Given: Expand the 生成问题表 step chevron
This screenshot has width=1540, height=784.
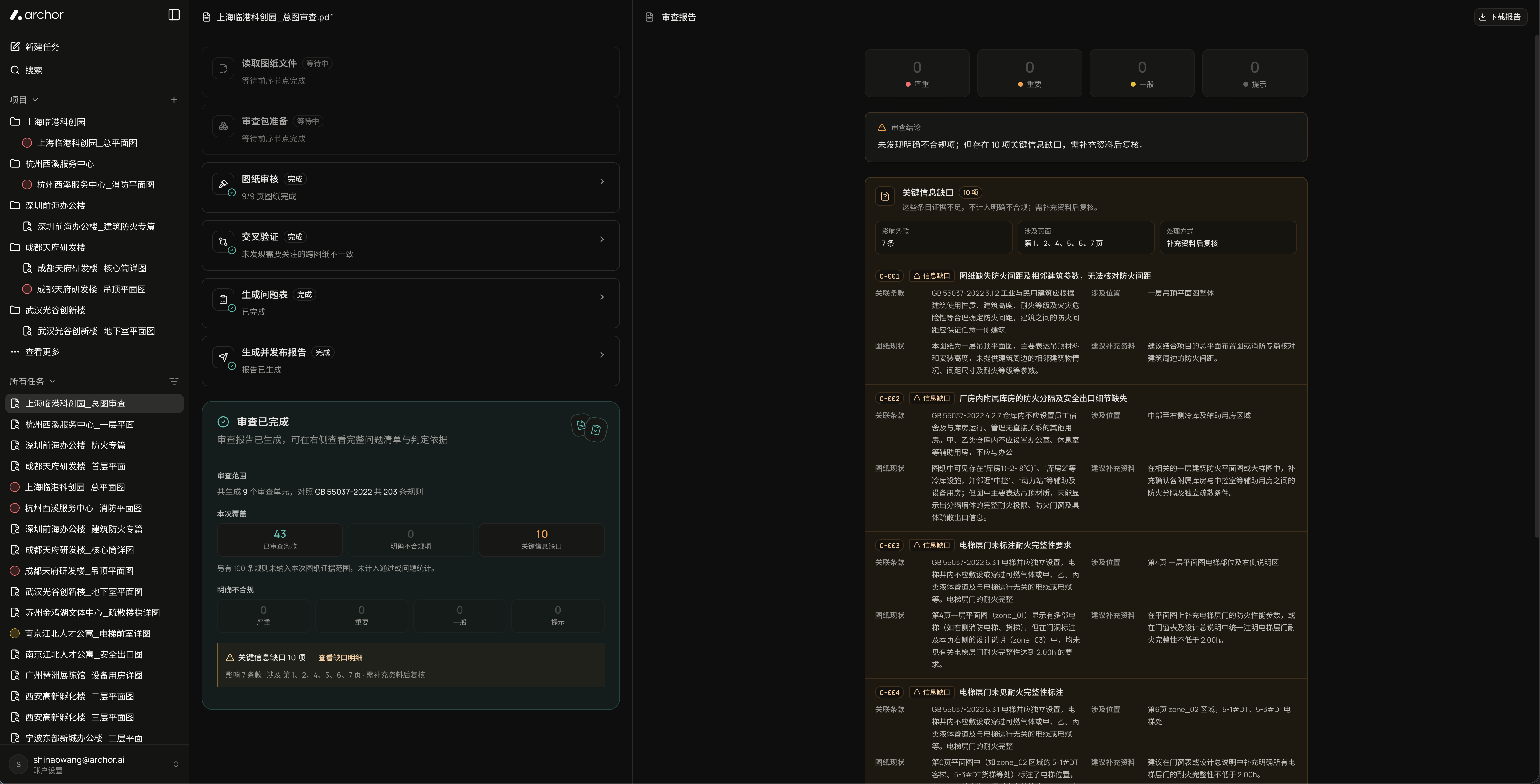Looking at the screenshot, I should (x=601, y=297).
